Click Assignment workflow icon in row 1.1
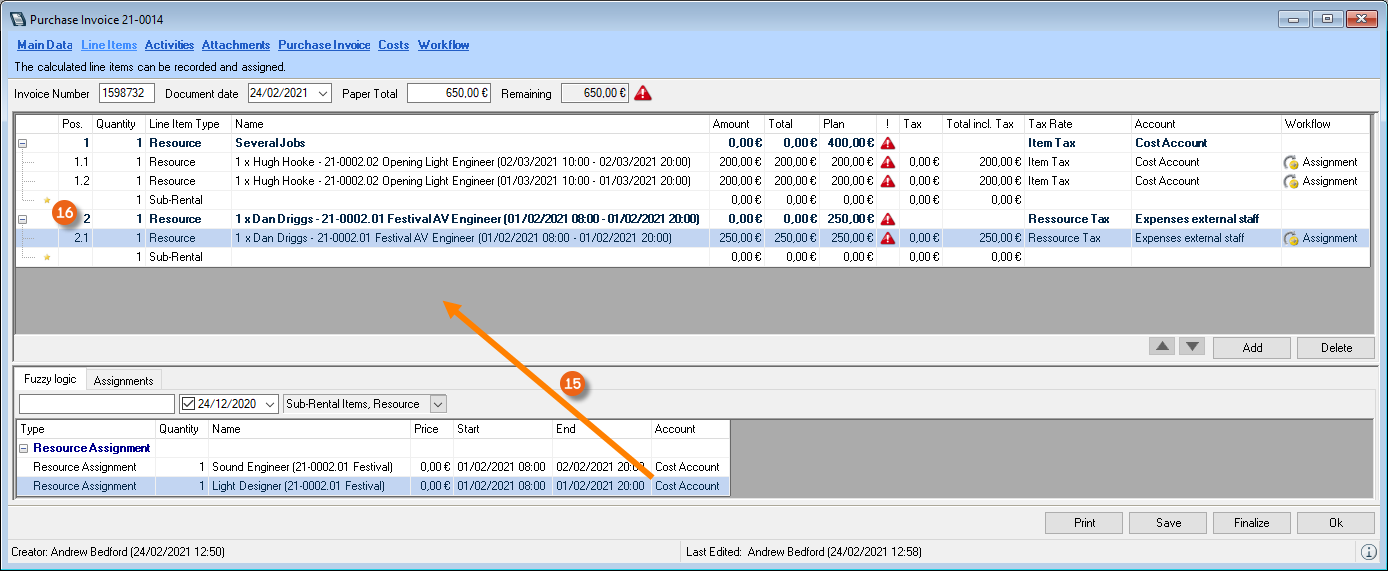This screenshot has height=571, width=1388. [x=1291, y=162]
